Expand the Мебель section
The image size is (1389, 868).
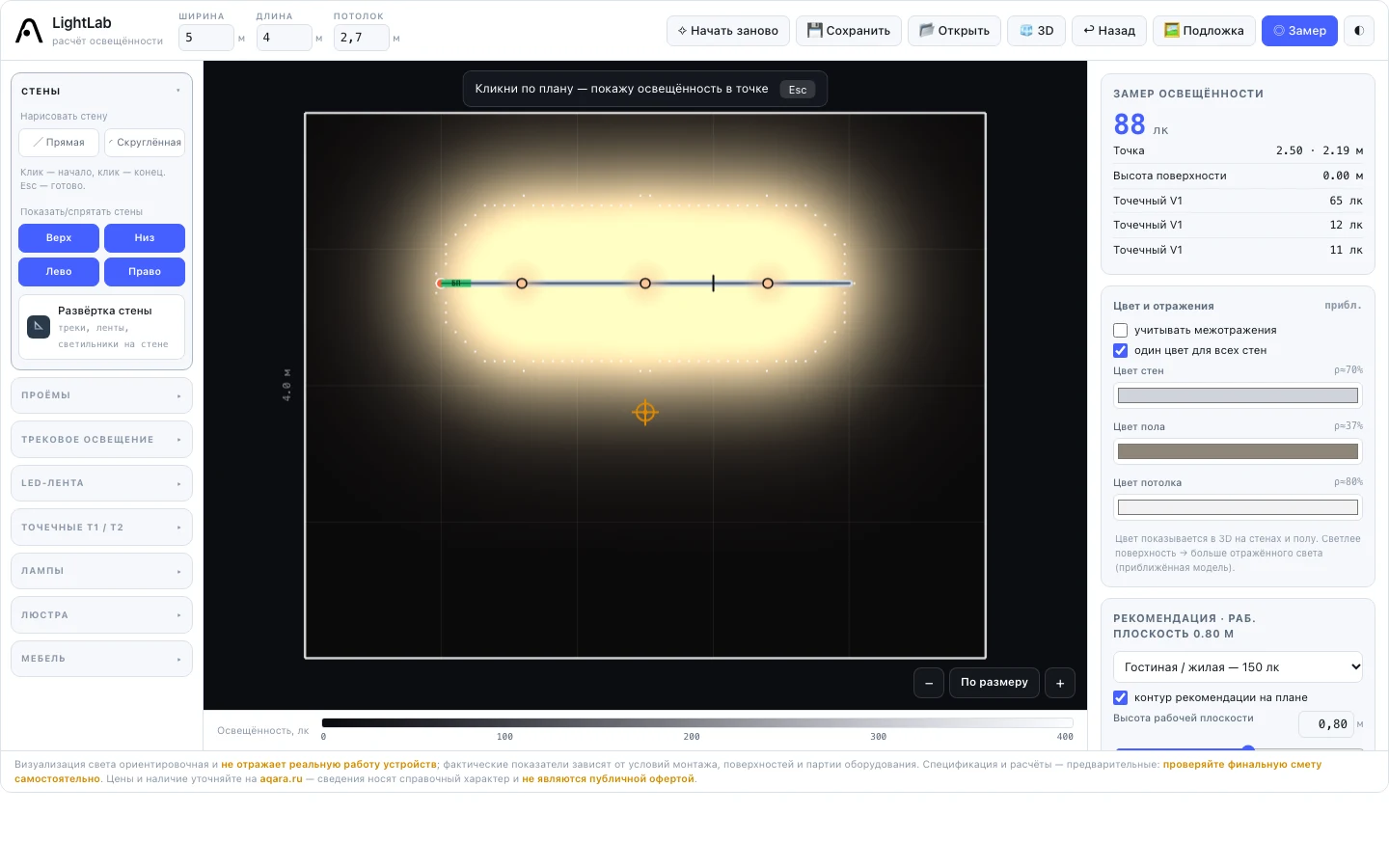101,659
